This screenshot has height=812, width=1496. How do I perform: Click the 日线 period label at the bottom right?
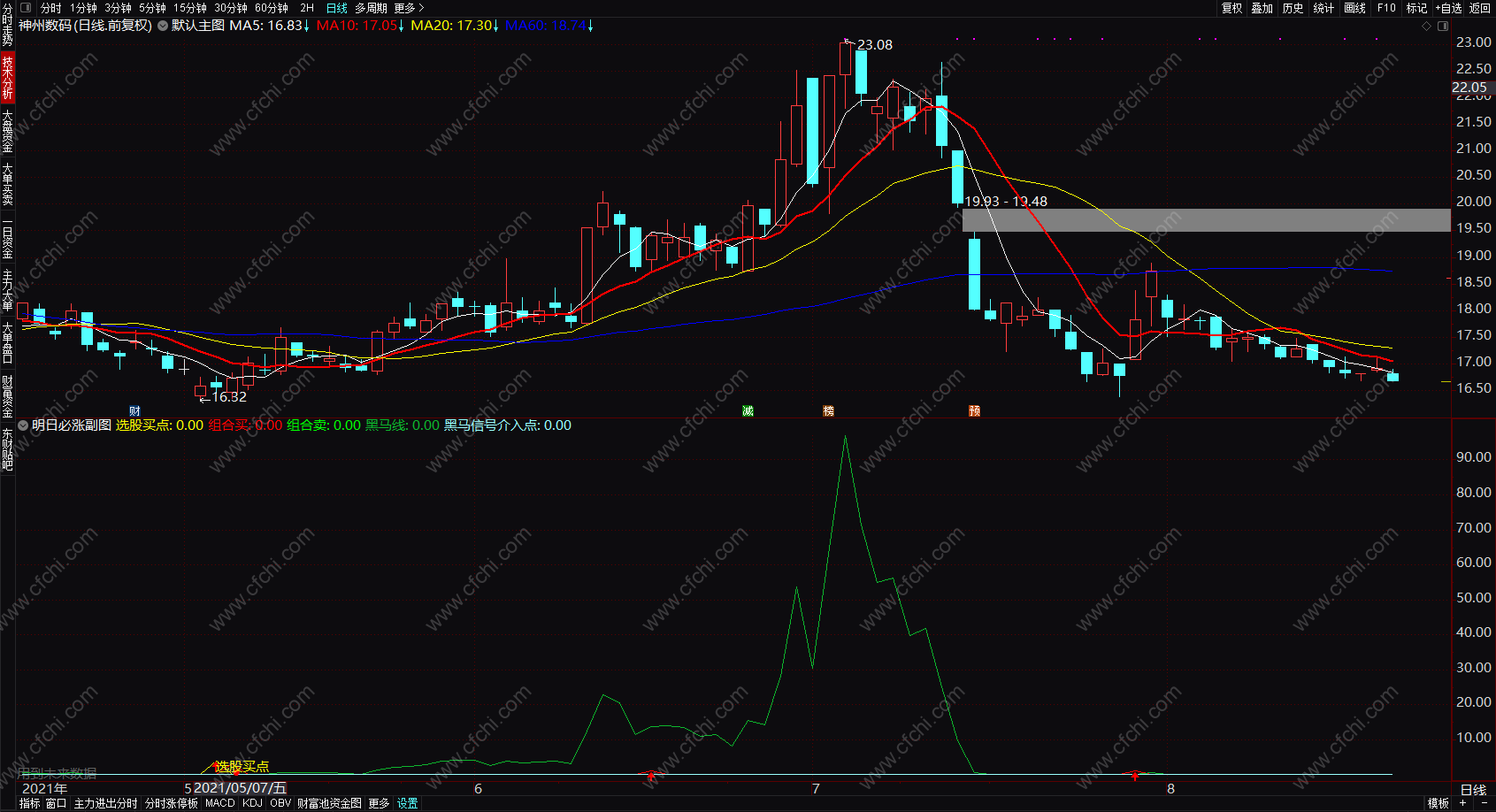click(1473, 790)
